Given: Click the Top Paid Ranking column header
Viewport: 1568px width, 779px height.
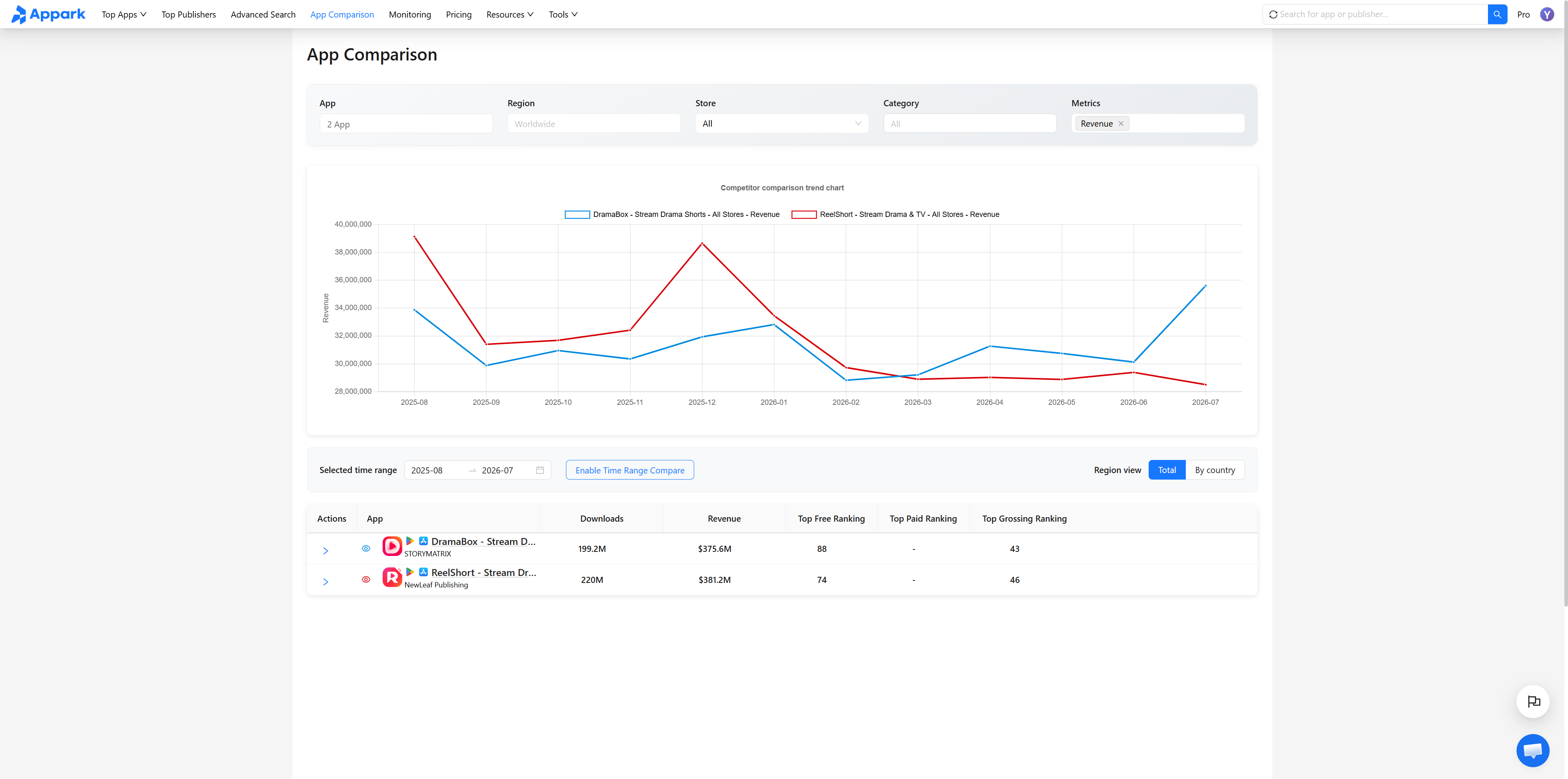Looking at the screenshot, I should [923, 518].
